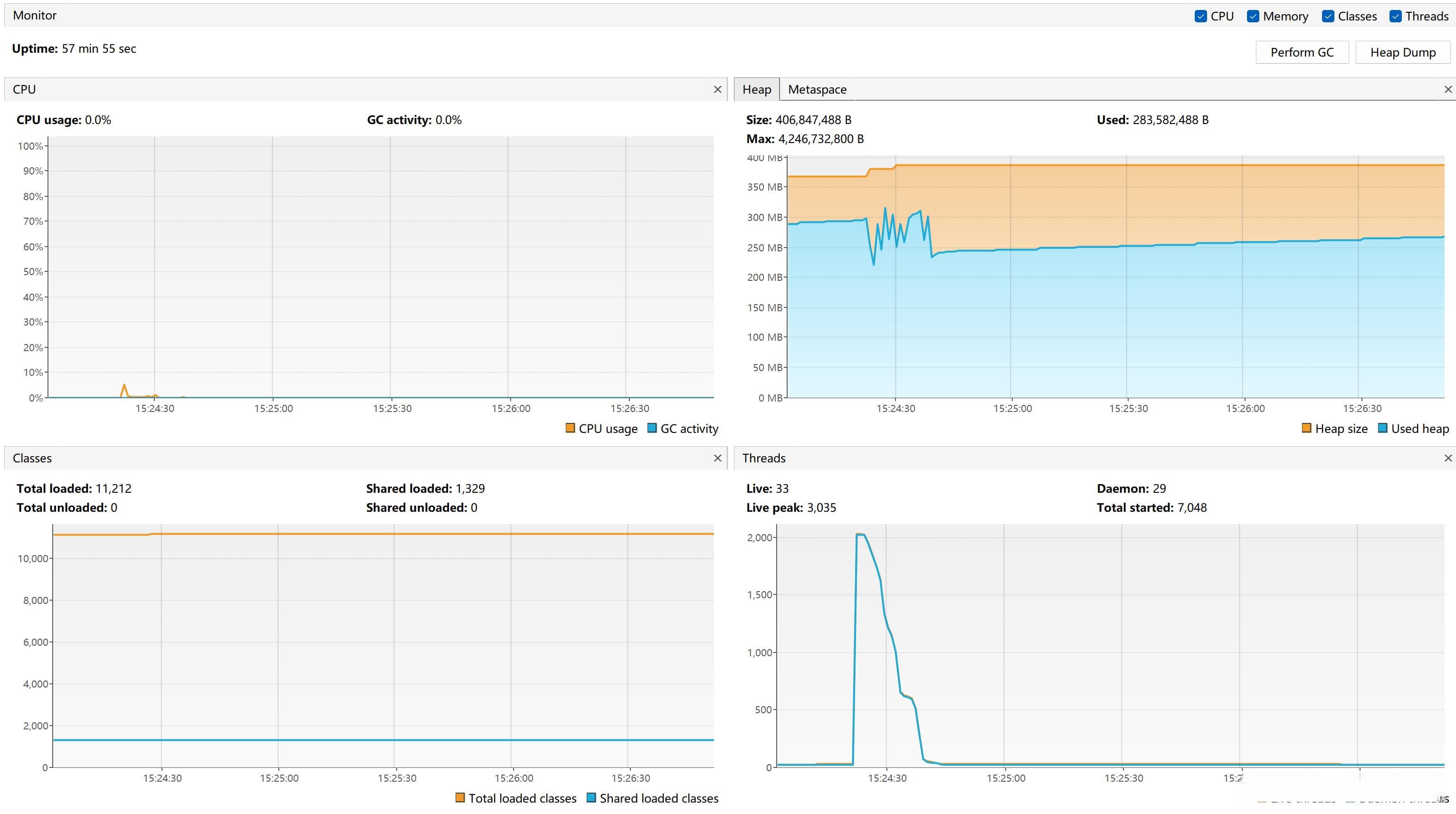Screen dimensions: 1456x814
Task: Click the Live 33 threads value
Action: (x=782, y=488)
